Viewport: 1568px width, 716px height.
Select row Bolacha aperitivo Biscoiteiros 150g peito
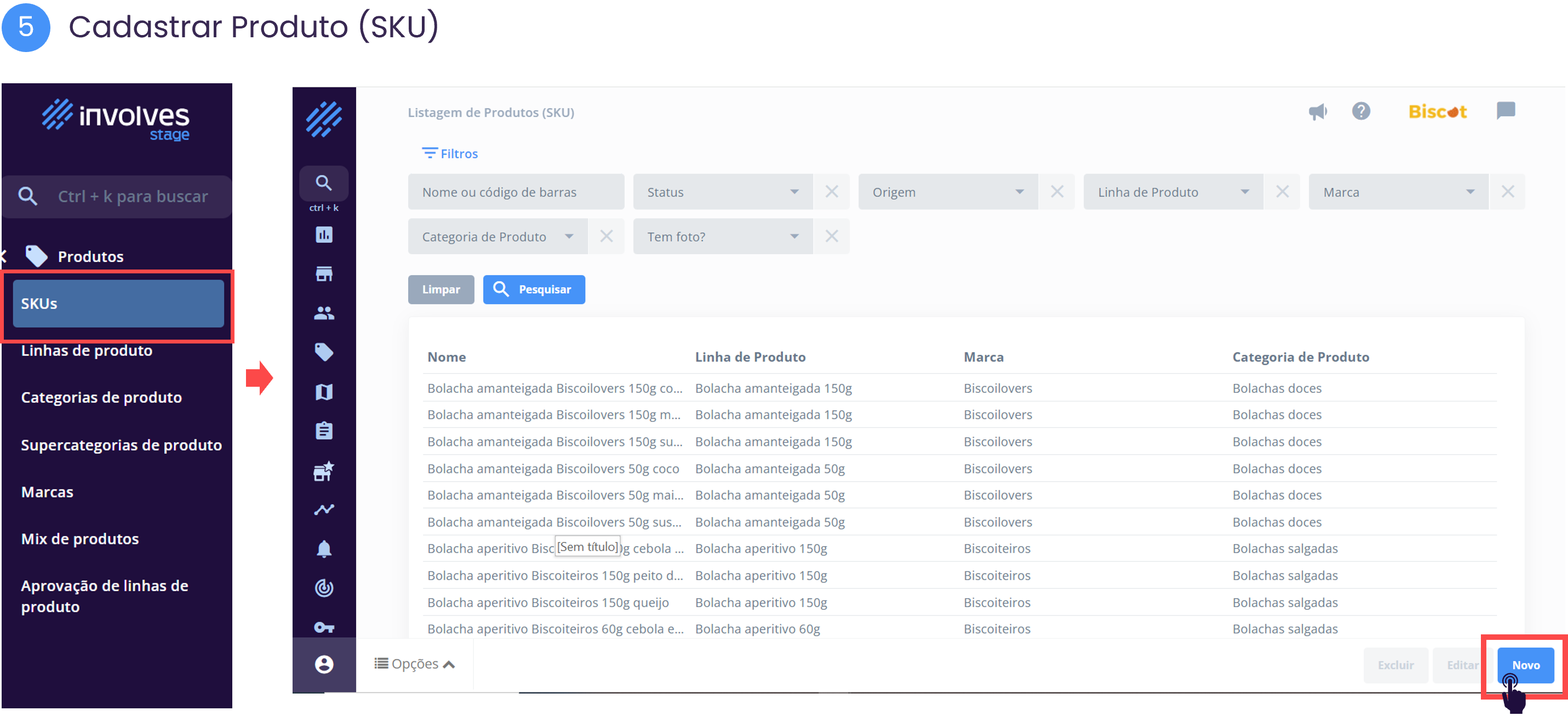(x=959, y=575)
